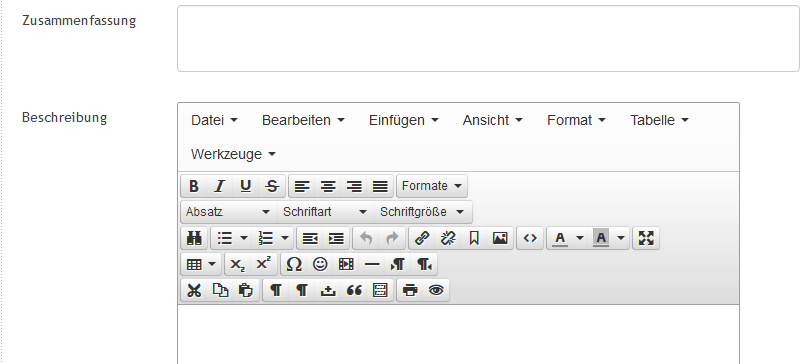Align text right

[354, 186]
